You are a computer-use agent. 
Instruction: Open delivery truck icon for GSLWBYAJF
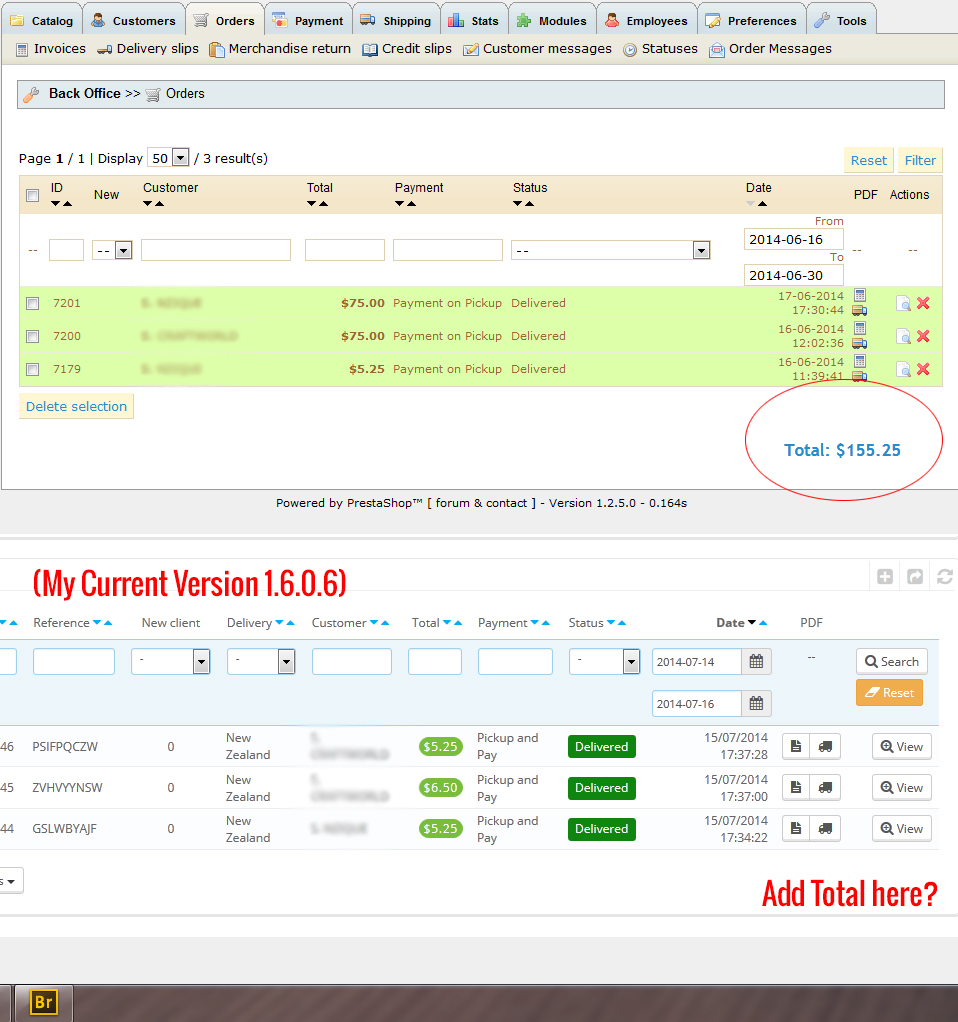(825, 829)
